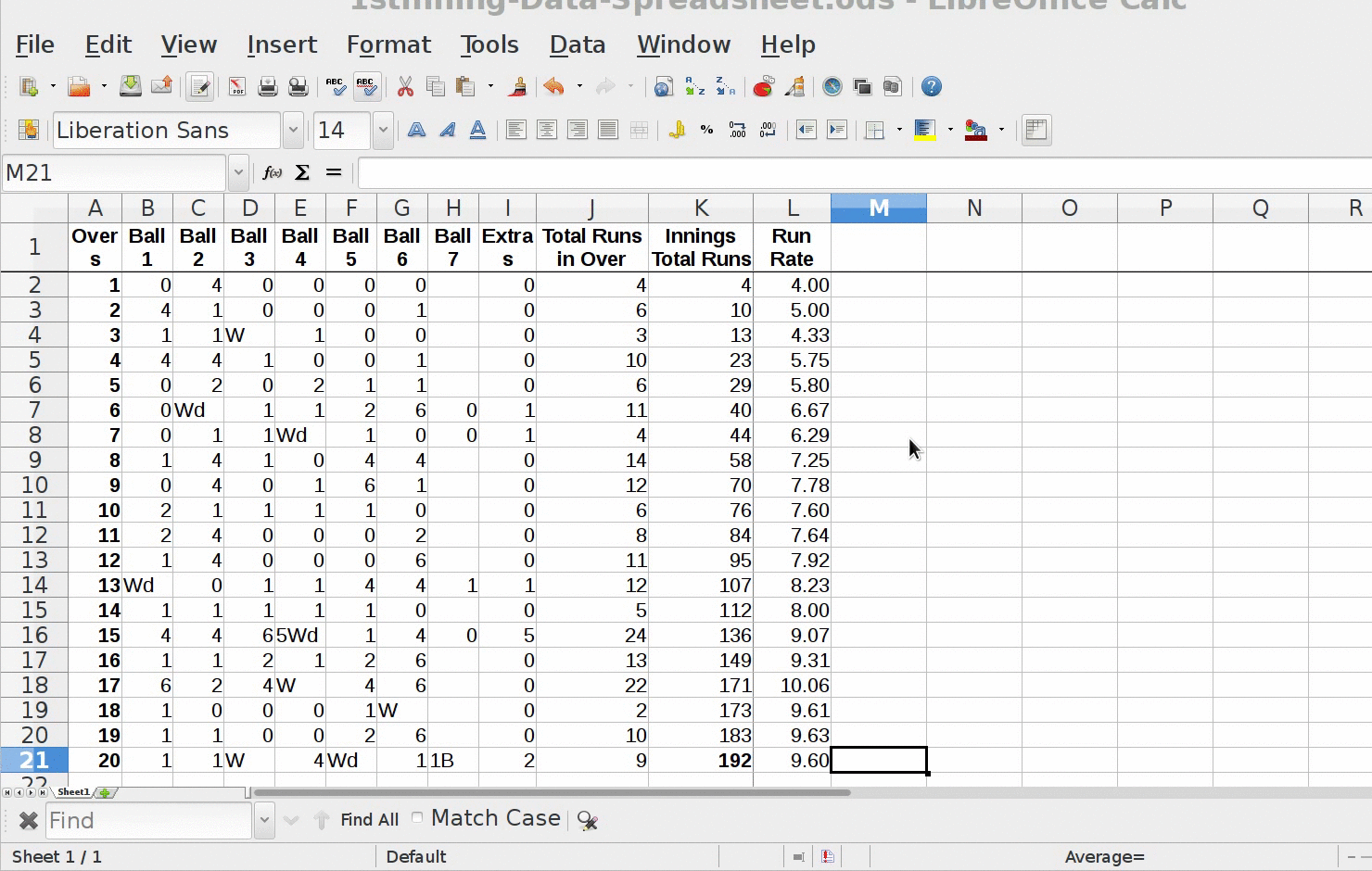The image size is (1372, 871).
Task: Open the Data menu
Action: coord(577,44)
